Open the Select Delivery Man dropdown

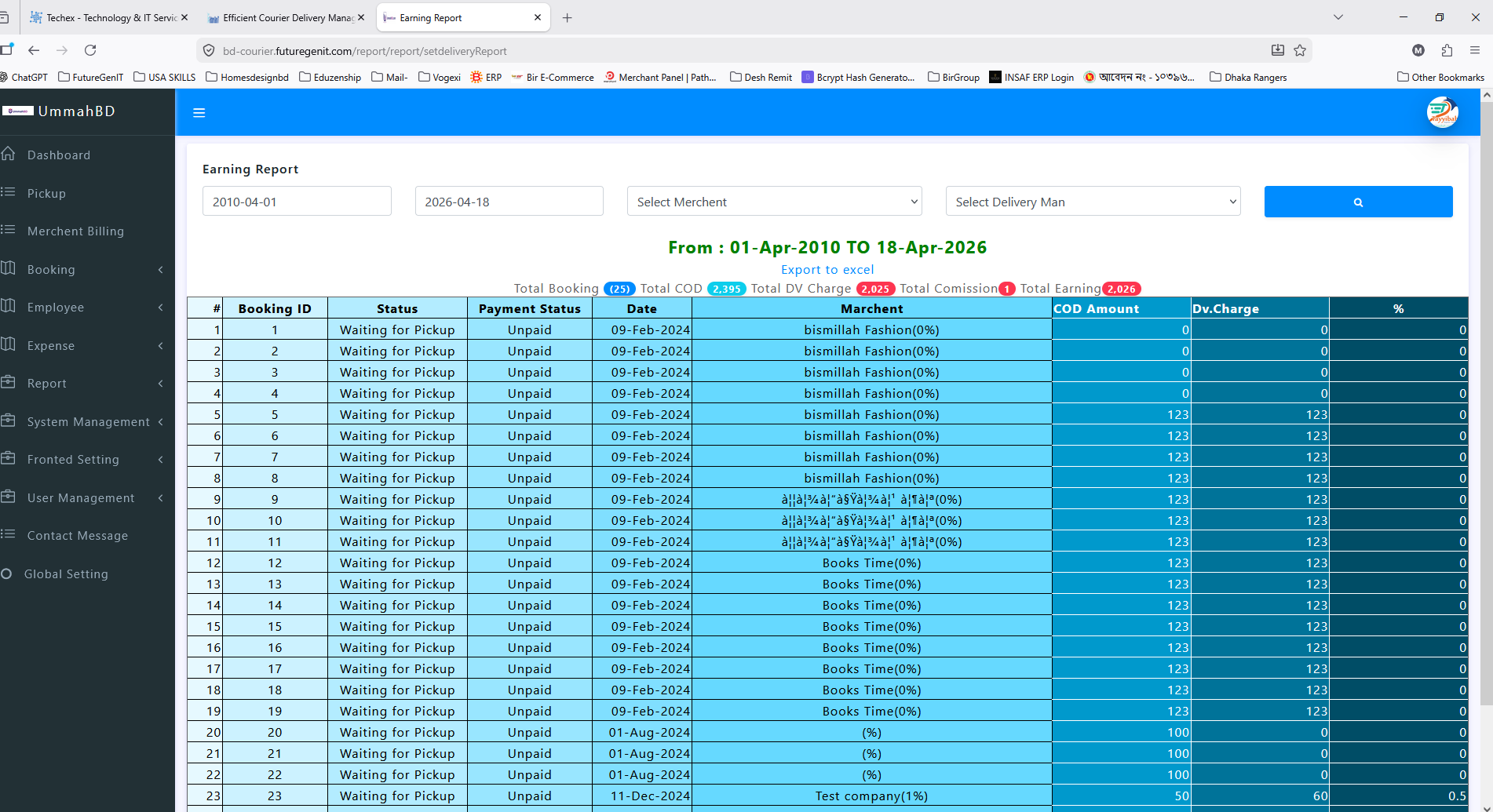pyautogui.click(x=1093, y=202)
